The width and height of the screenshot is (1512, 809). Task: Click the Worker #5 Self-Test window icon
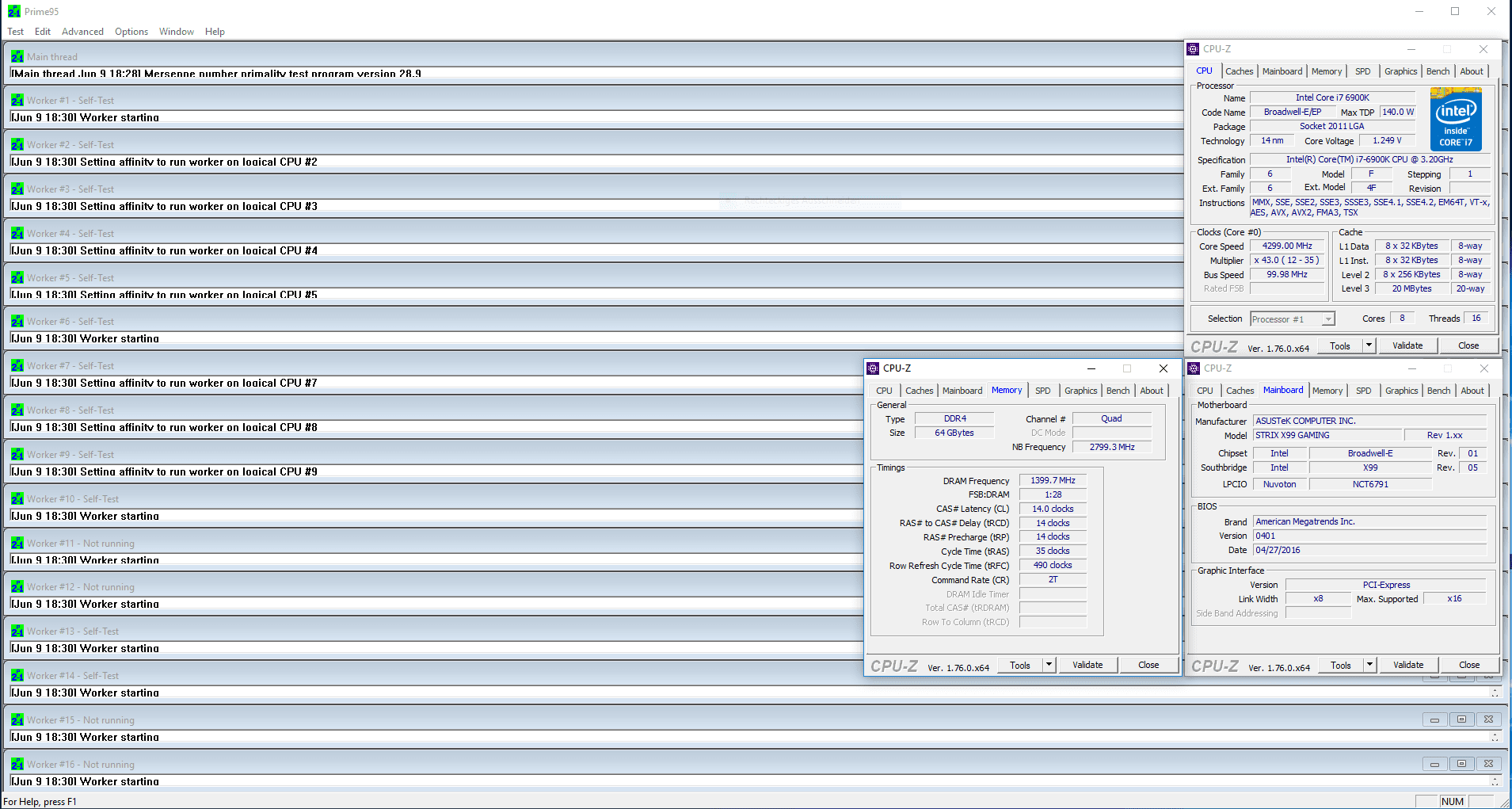click(17, 278)
